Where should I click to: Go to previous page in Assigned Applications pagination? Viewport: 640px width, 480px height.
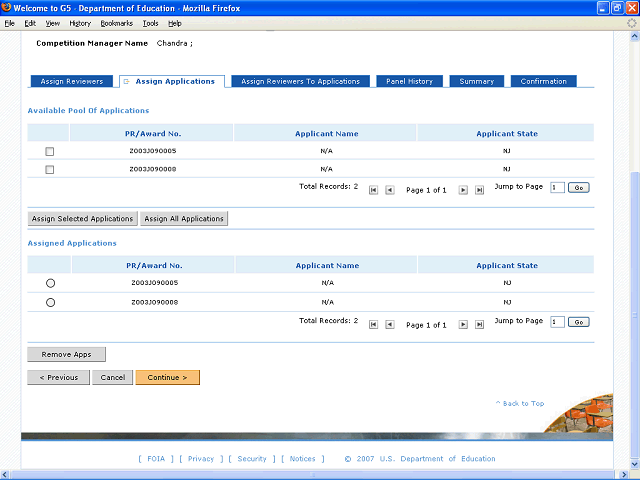(390, 324)
